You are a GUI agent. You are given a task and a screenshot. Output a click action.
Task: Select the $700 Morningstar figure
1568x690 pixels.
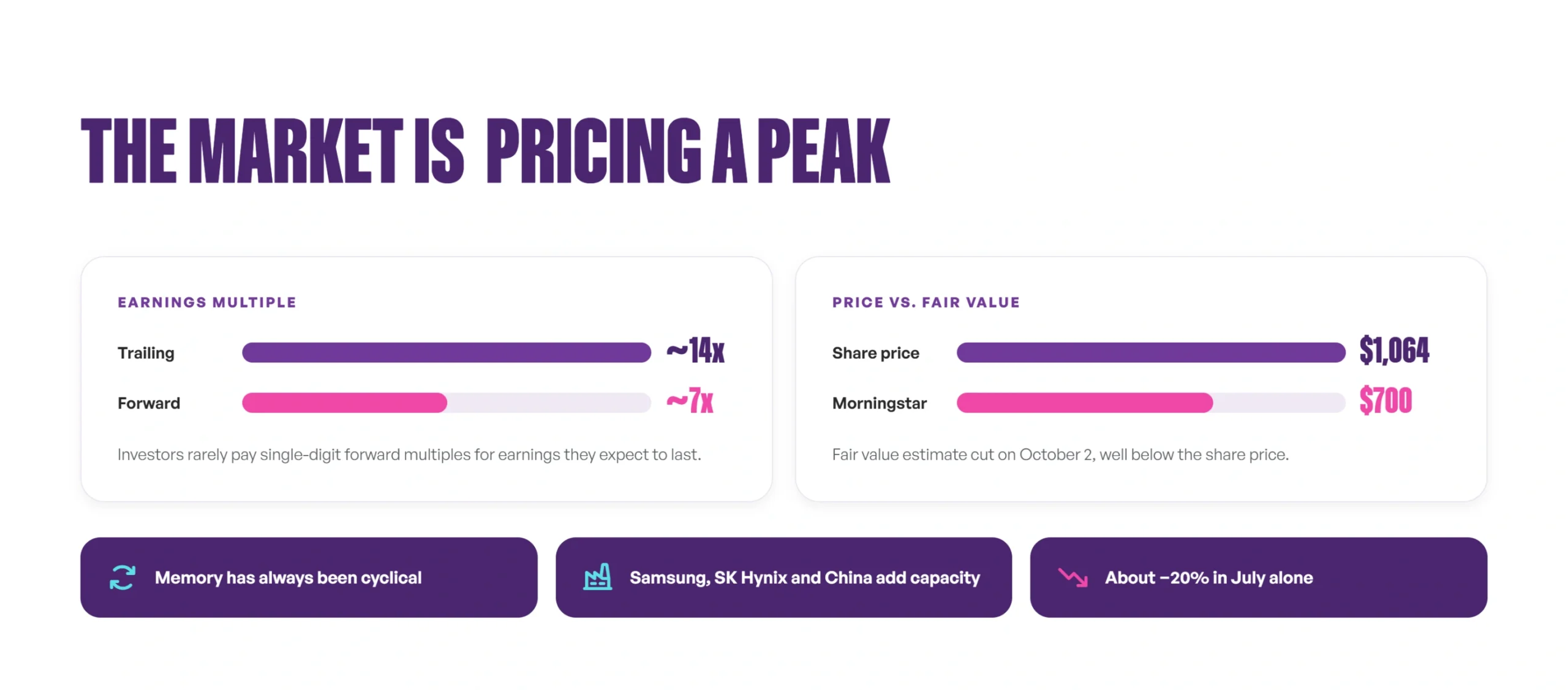tap(1385, 400)
